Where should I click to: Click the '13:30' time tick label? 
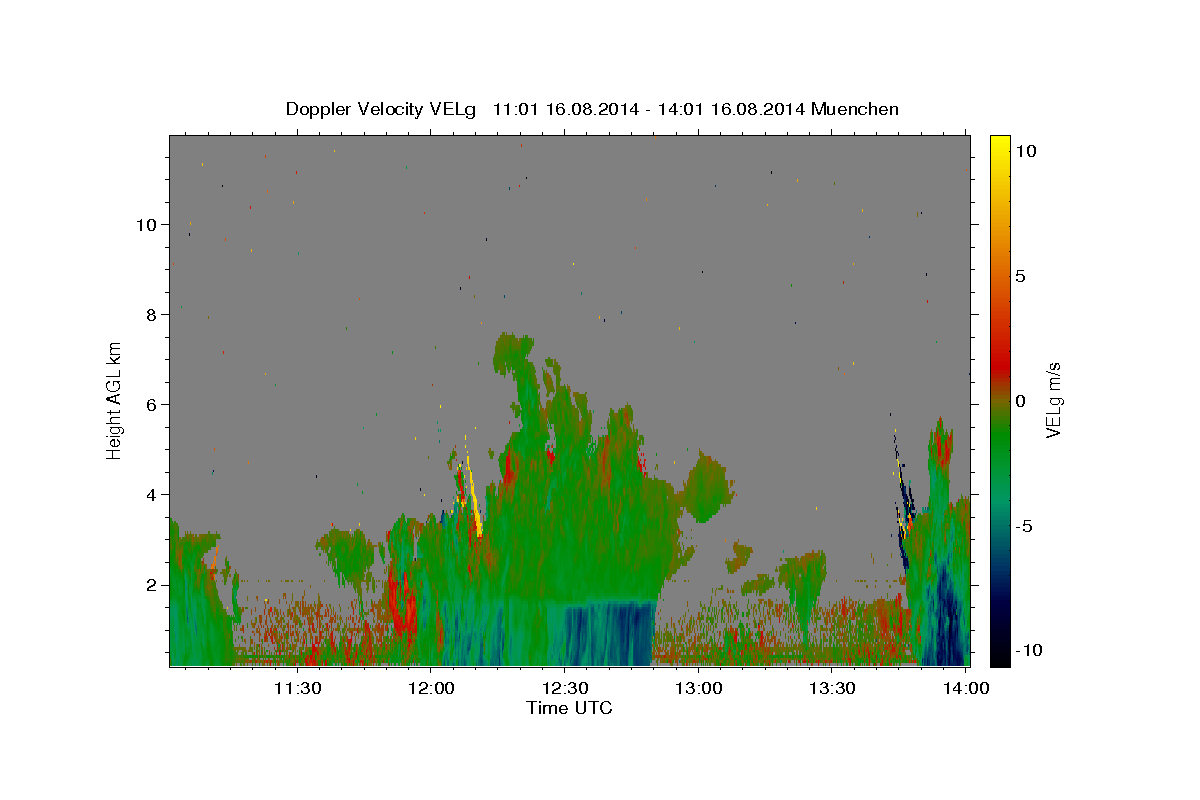831,688
